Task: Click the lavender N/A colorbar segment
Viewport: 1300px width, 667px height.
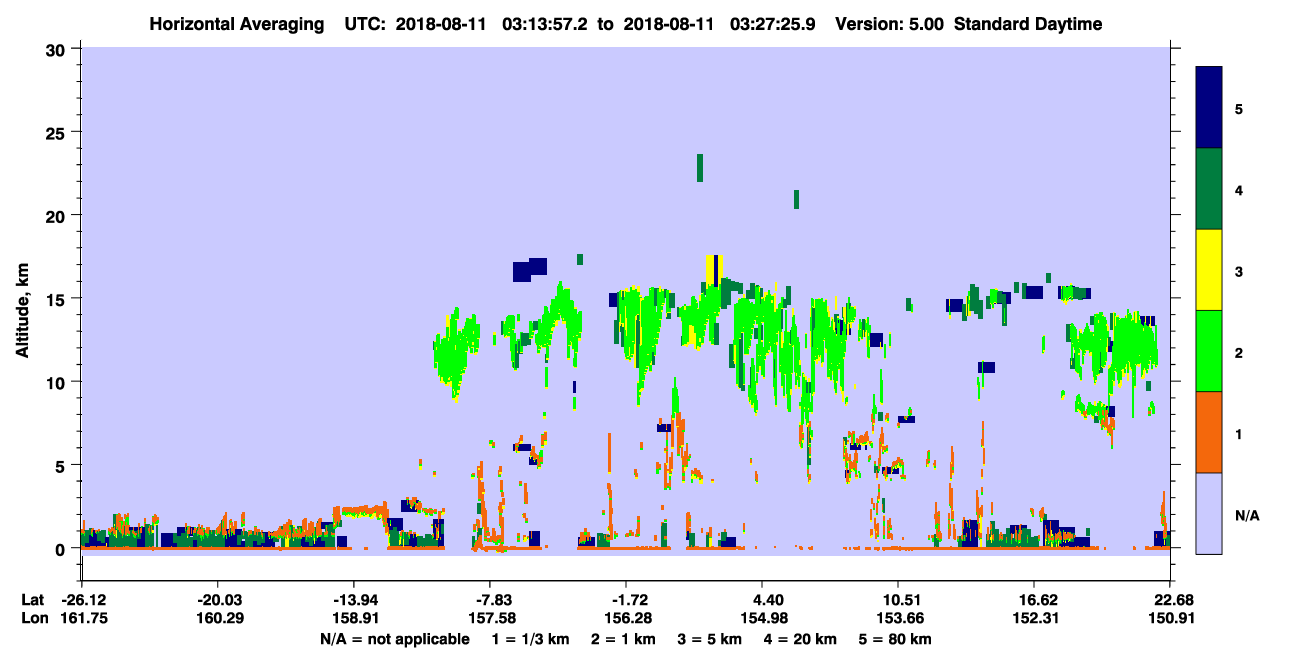Action: point(1209,513)
